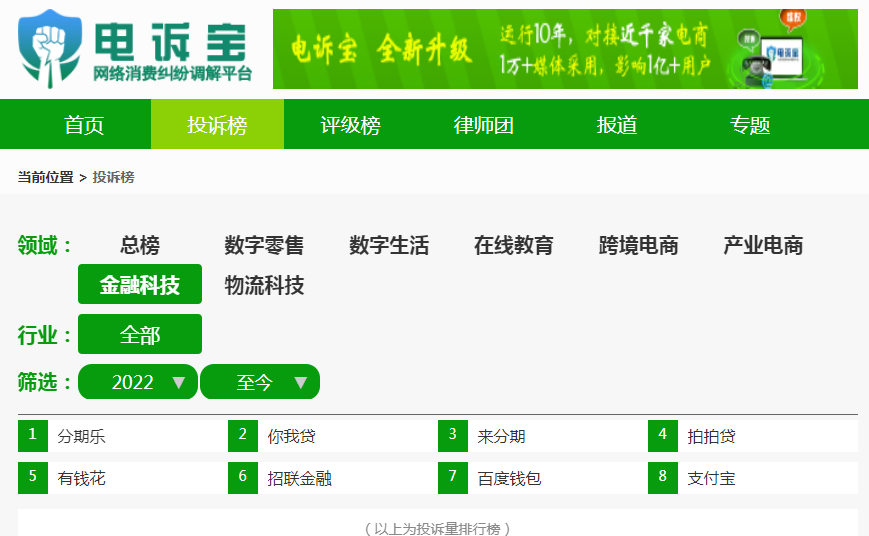Open rank 3 来分期 entry
The image size is (869, 536).
coord(543,436)
